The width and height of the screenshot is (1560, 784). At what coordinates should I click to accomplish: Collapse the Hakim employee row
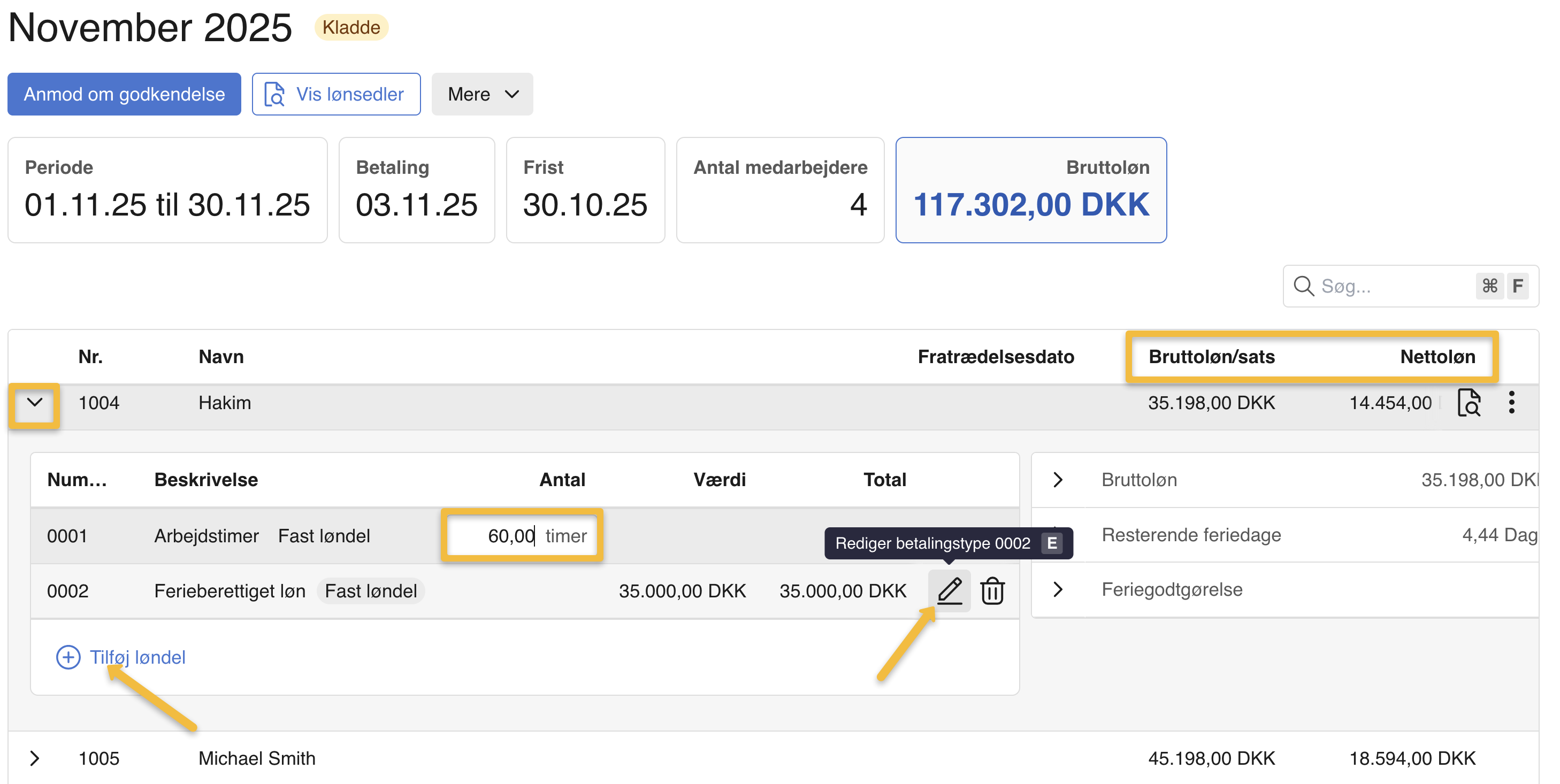point(35,403)
